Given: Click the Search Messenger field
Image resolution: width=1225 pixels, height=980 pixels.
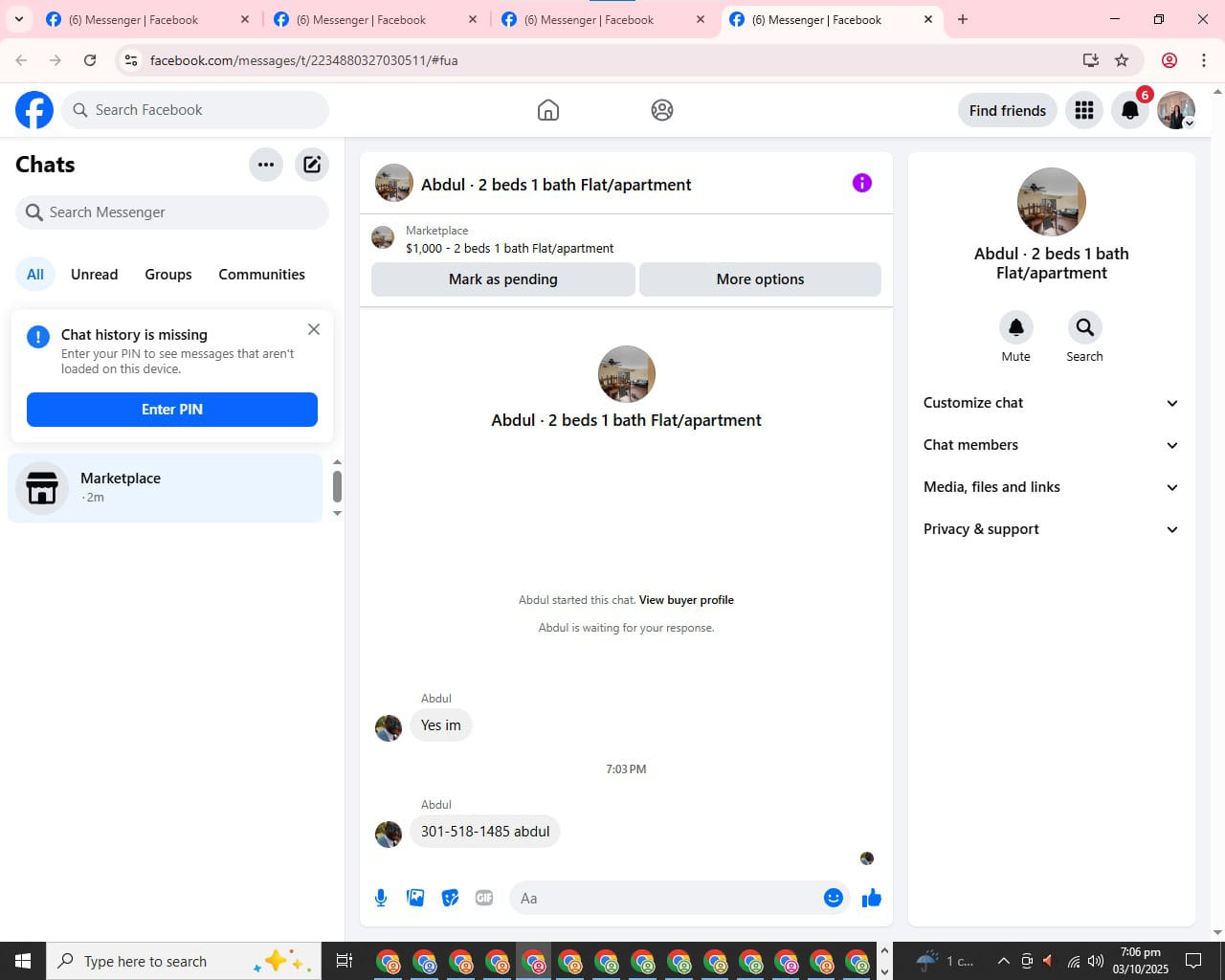Looking at the screenshot, I should pos(172,212).
